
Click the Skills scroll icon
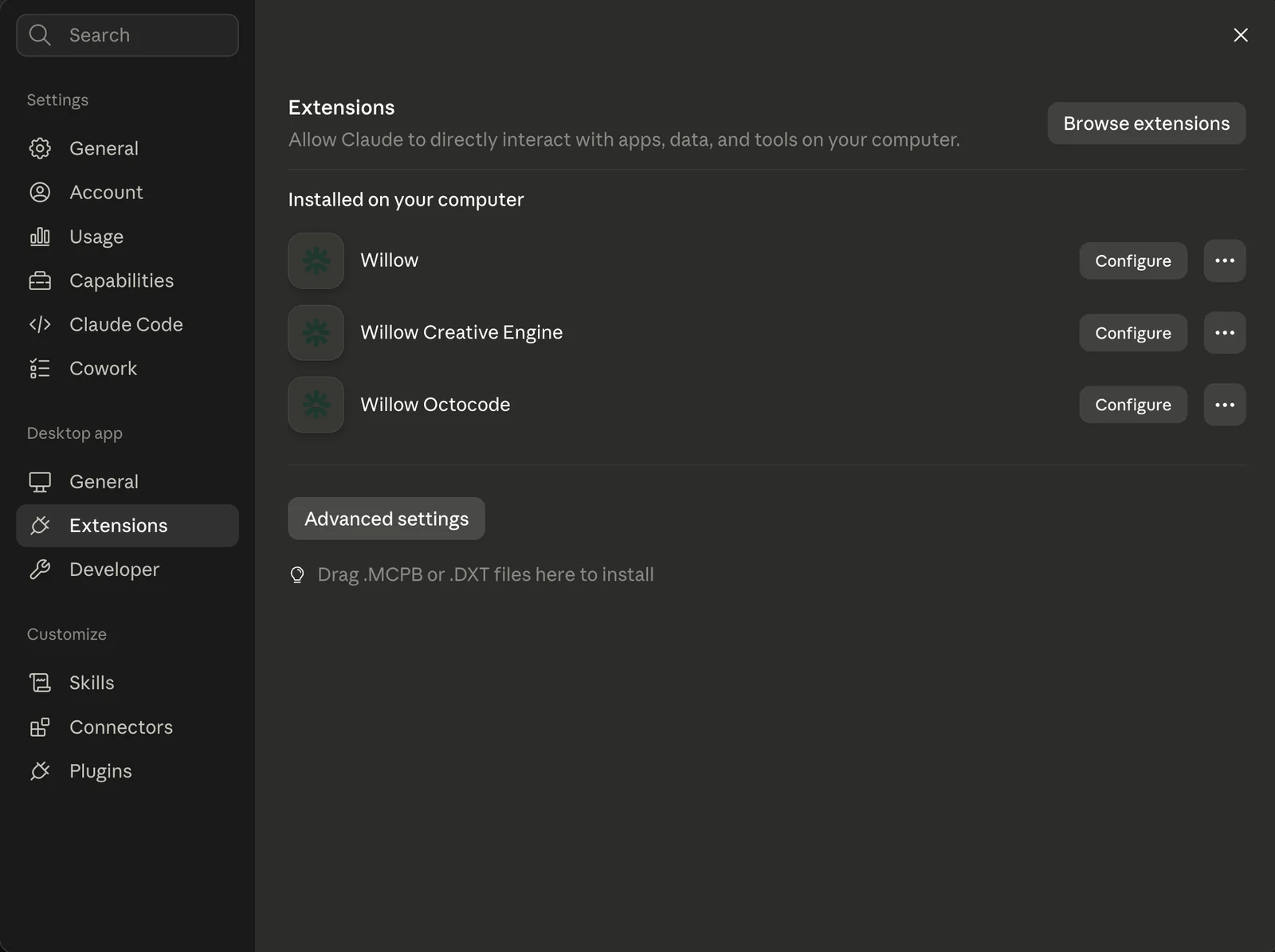40,683
